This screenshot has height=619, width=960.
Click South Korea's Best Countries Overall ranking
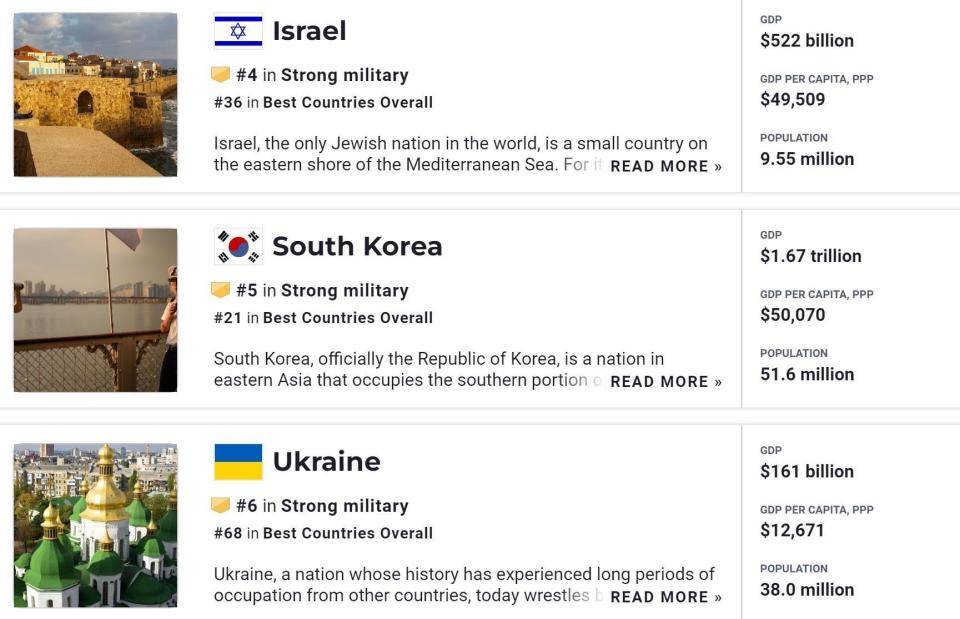pos(347,318)
